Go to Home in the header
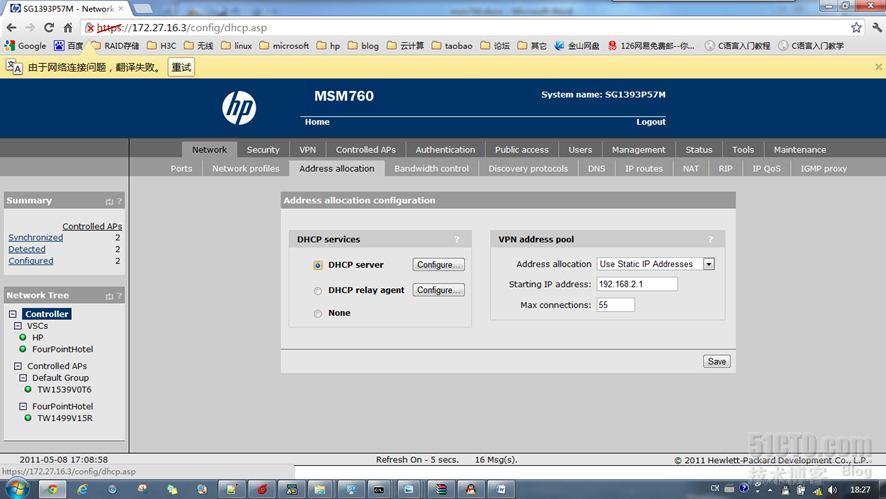 click(317, 122)
